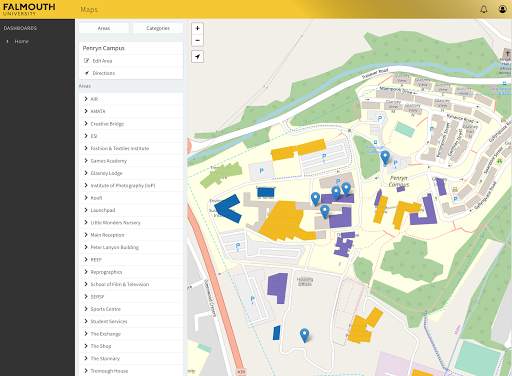This screenshot has height=376, width=512.
Task: Expand the AMATA area chevron
Action: [x=86, y=111]
